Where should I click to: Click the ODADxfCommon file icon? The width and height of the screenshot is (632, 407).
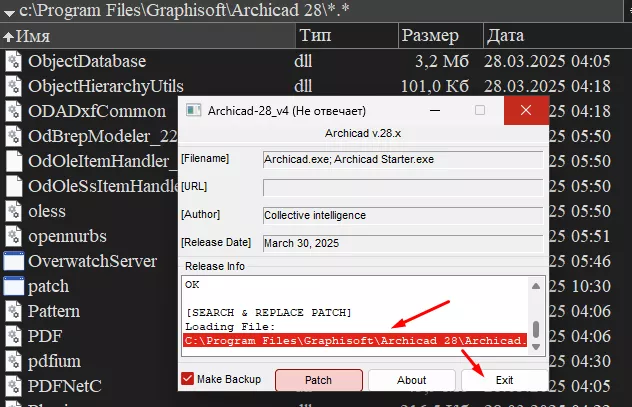[14, 111]
